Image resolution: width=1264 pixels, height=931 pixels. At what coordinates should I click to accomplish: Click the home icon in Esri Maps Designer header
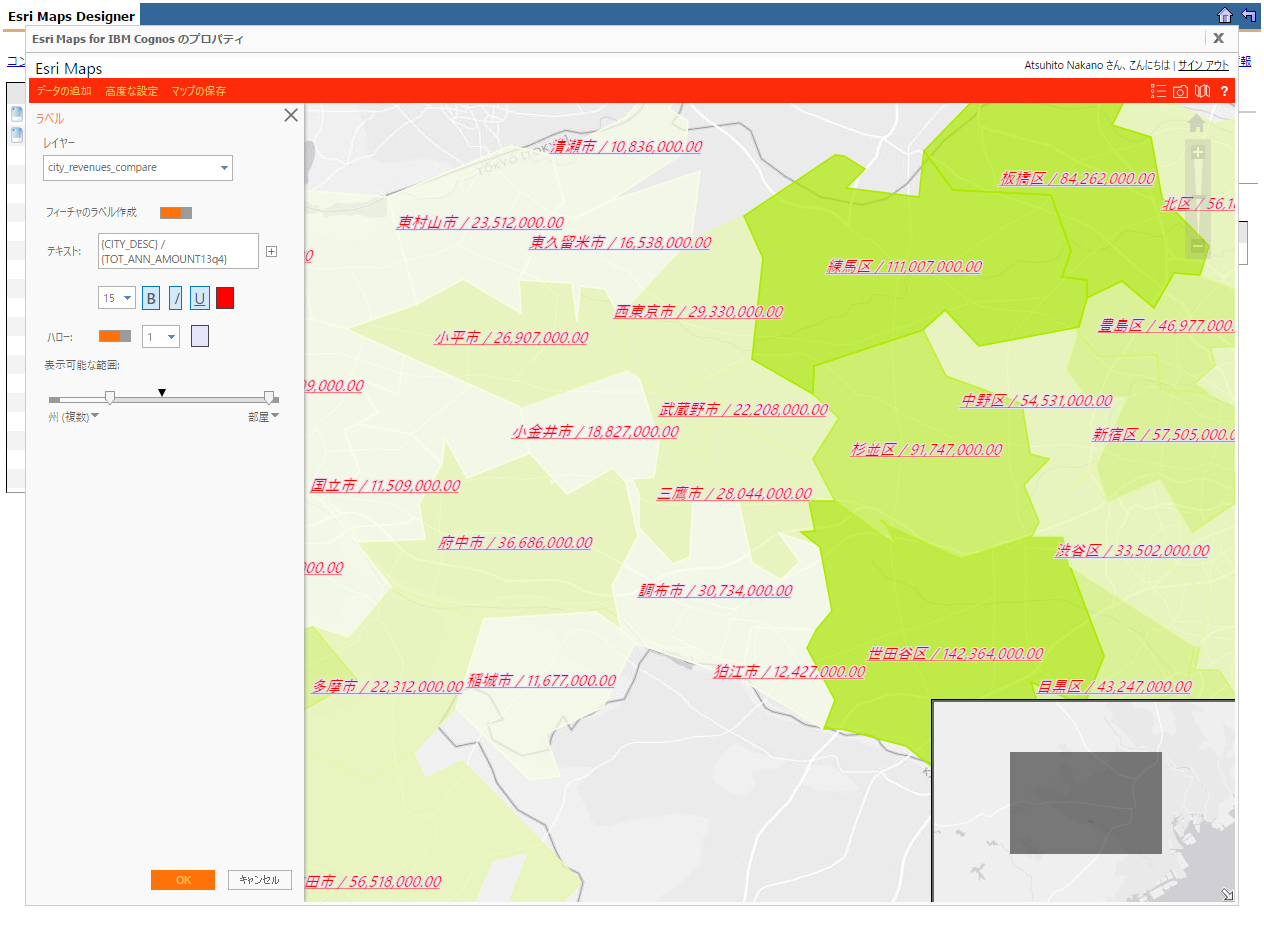pos(1225,15)
